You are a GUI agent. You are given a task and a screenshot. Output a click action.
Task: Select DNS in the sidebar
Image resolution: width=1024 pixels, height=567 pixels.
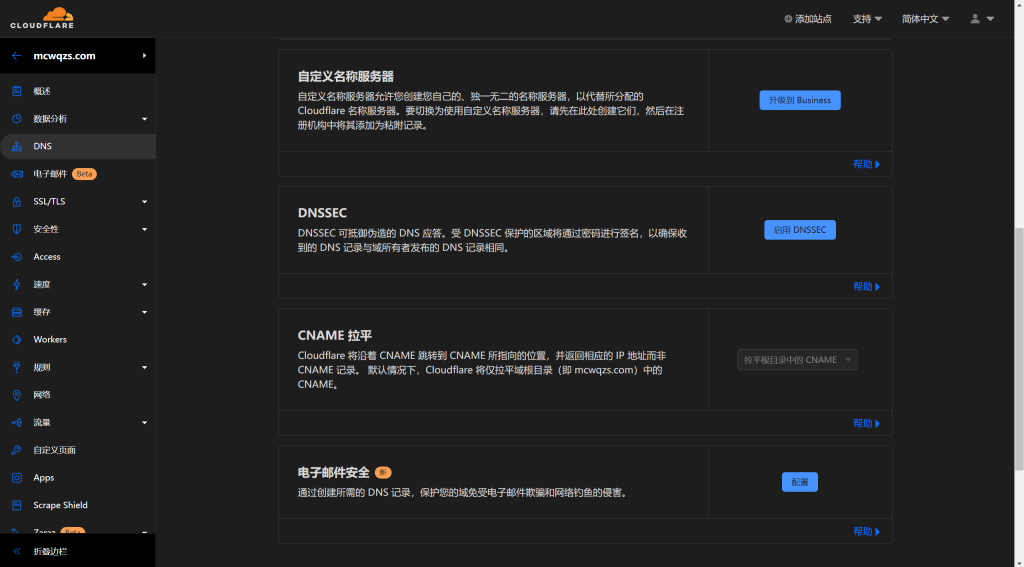click(x=78, y=146)
